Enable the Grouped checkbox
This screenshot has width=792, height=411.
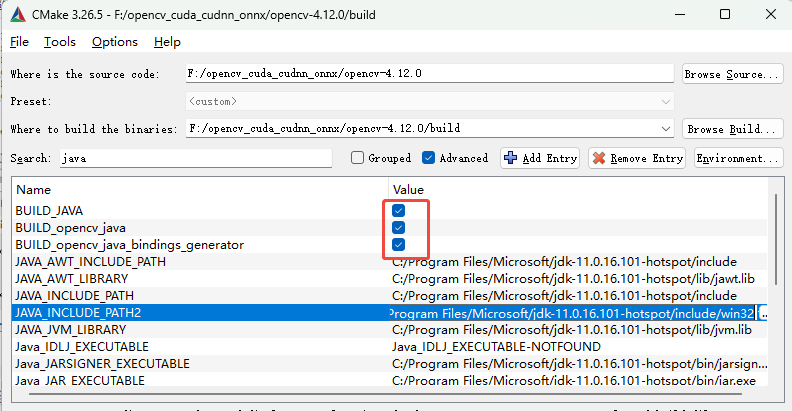[x=357, y=158]
